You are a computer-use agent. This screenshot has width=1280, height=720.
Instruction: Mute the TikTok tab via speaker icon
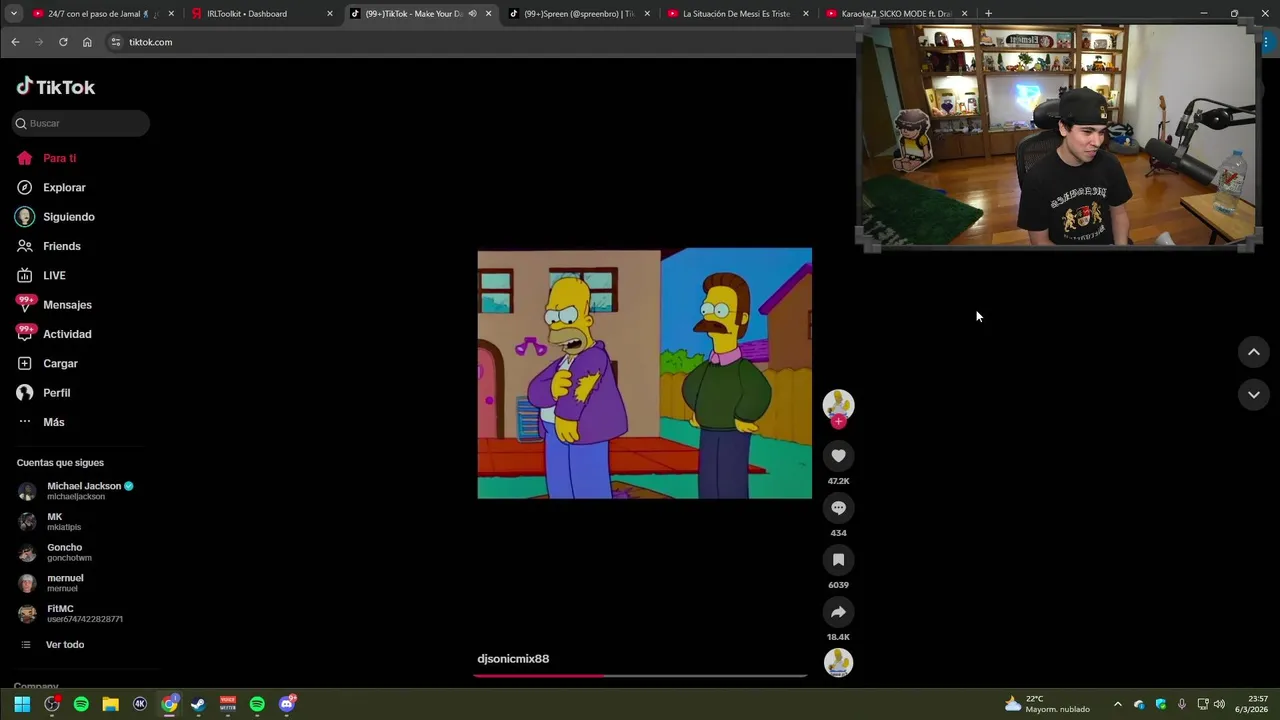click(x=472, y=14)
